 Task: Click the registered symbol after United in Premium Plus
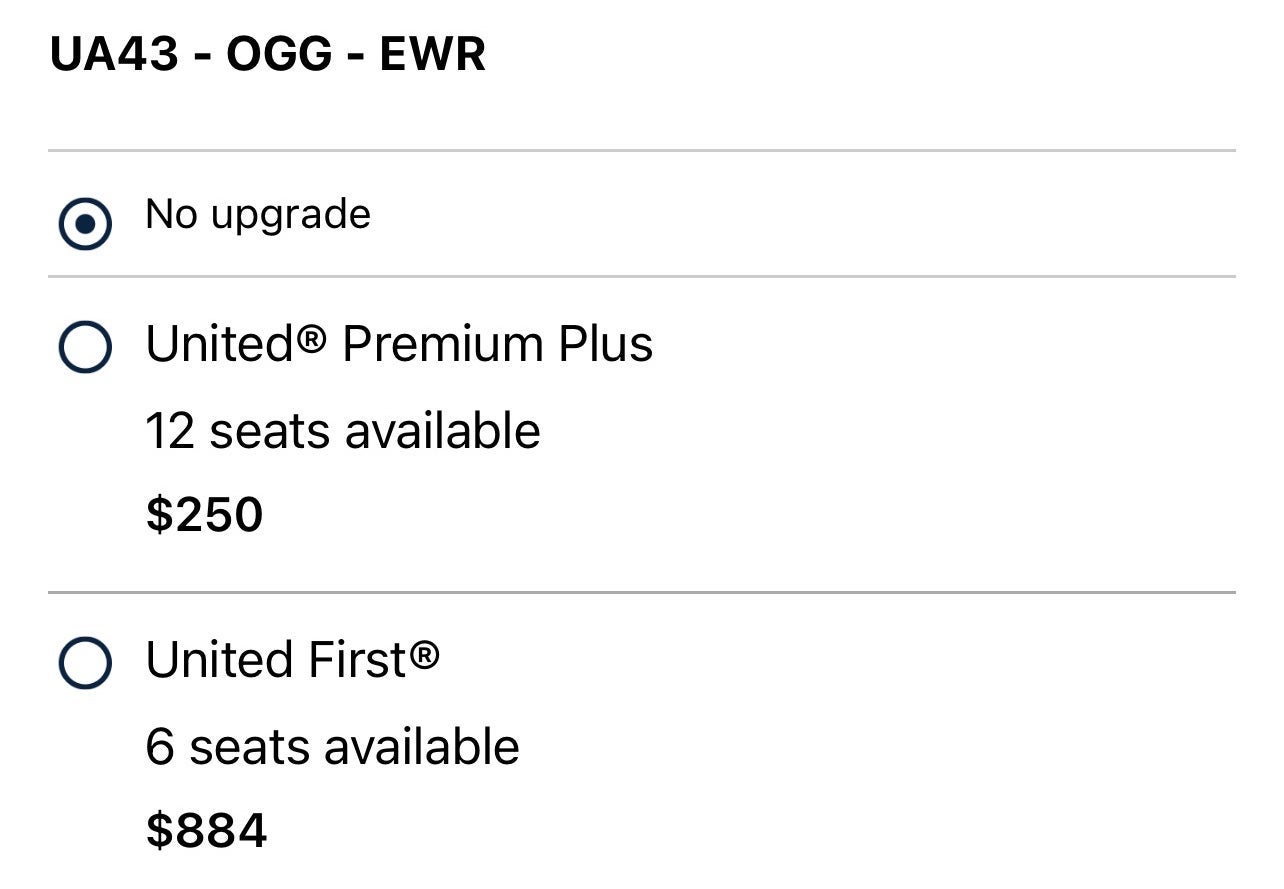(312, 339)
